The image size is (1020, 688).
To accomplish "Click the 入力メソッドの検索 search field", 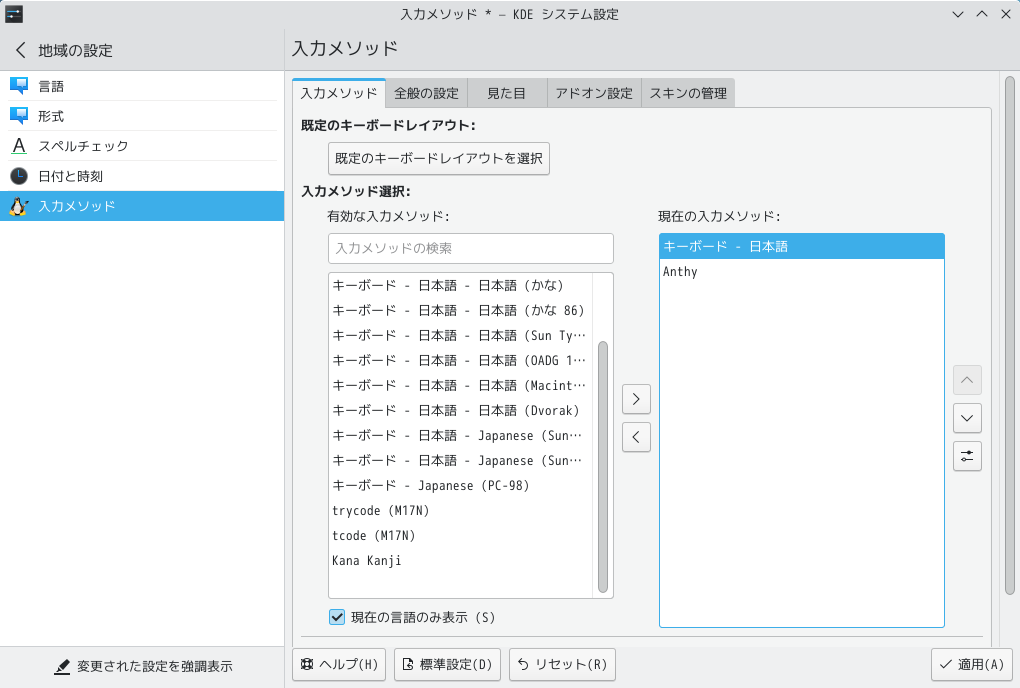I will coord(470,248).
